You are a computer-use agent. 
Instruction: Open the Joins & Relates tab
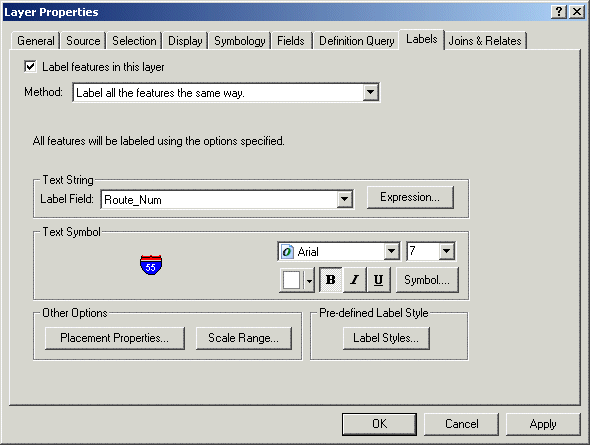pos(485,41)
